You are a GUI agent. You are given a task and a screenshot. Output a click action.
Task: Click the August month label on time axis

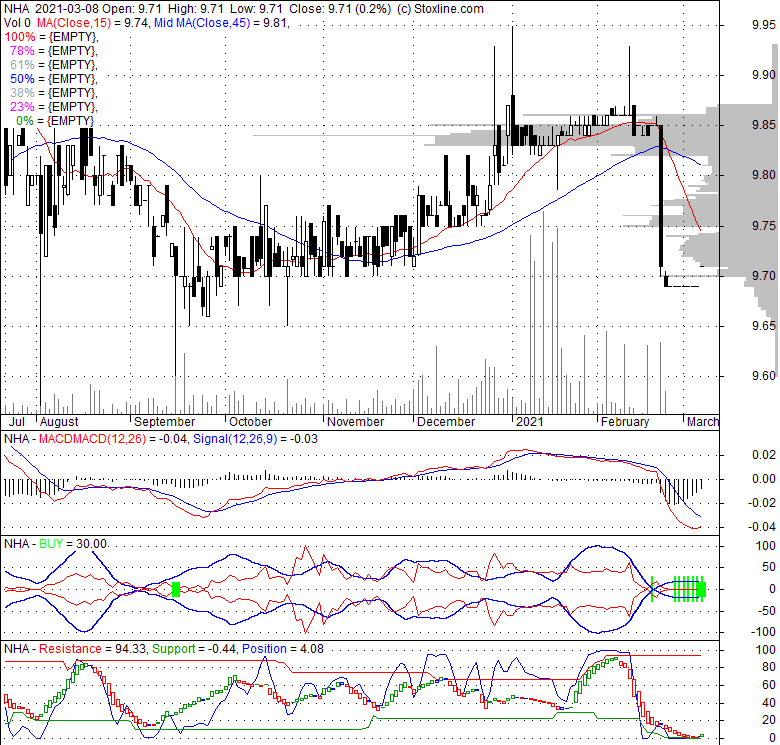click(59, 422)
